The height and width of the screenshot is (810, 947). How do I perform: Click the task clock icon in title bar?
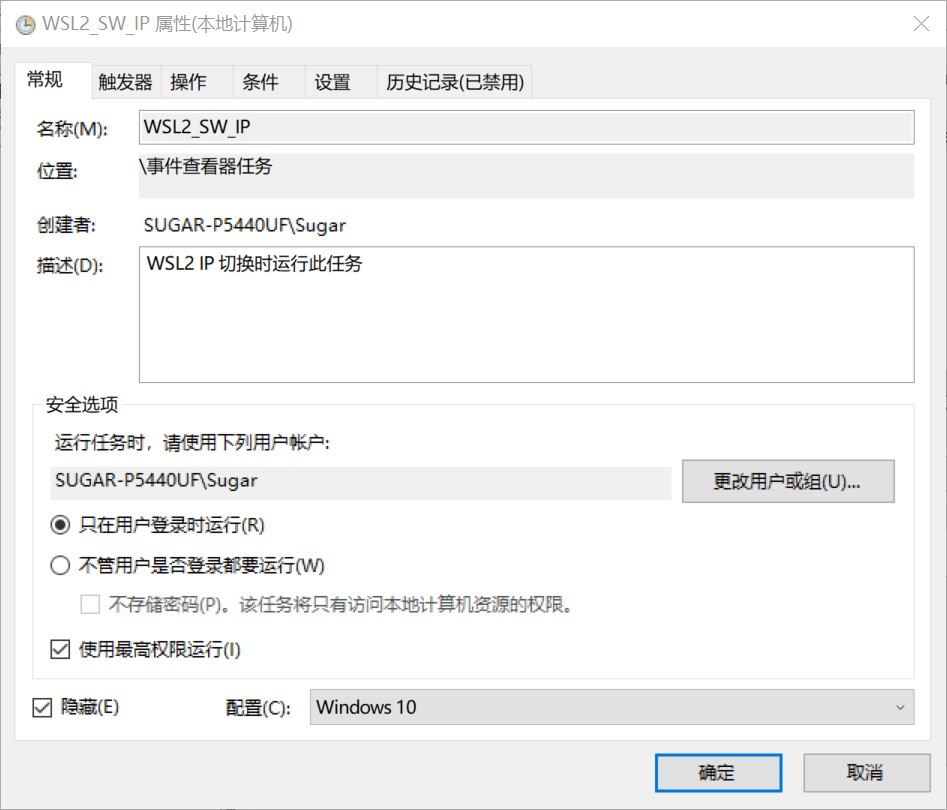[25, 25]
